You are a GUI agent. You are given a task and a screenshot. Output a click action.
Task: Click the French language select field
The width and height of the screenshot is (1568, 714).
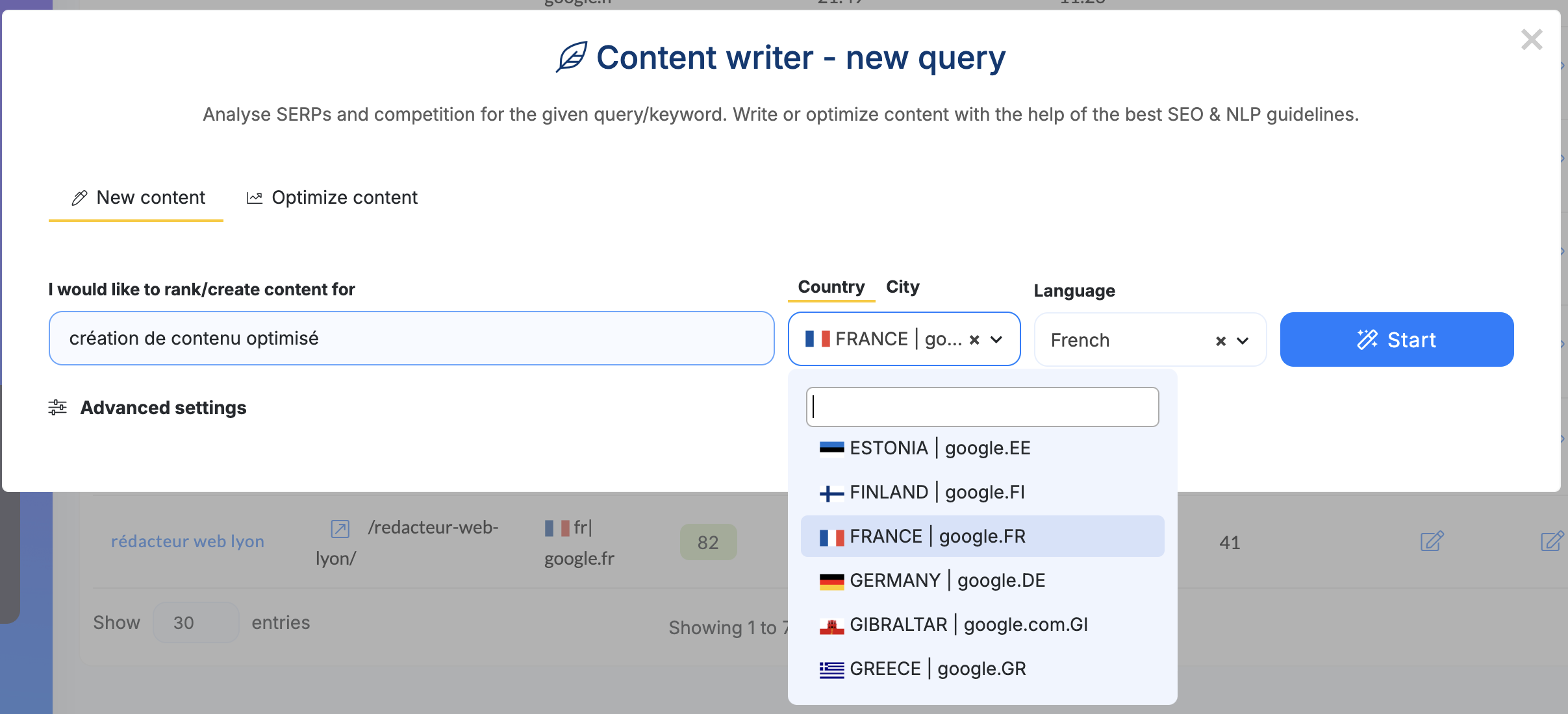pyautogui.click(x=1150, y=340)
